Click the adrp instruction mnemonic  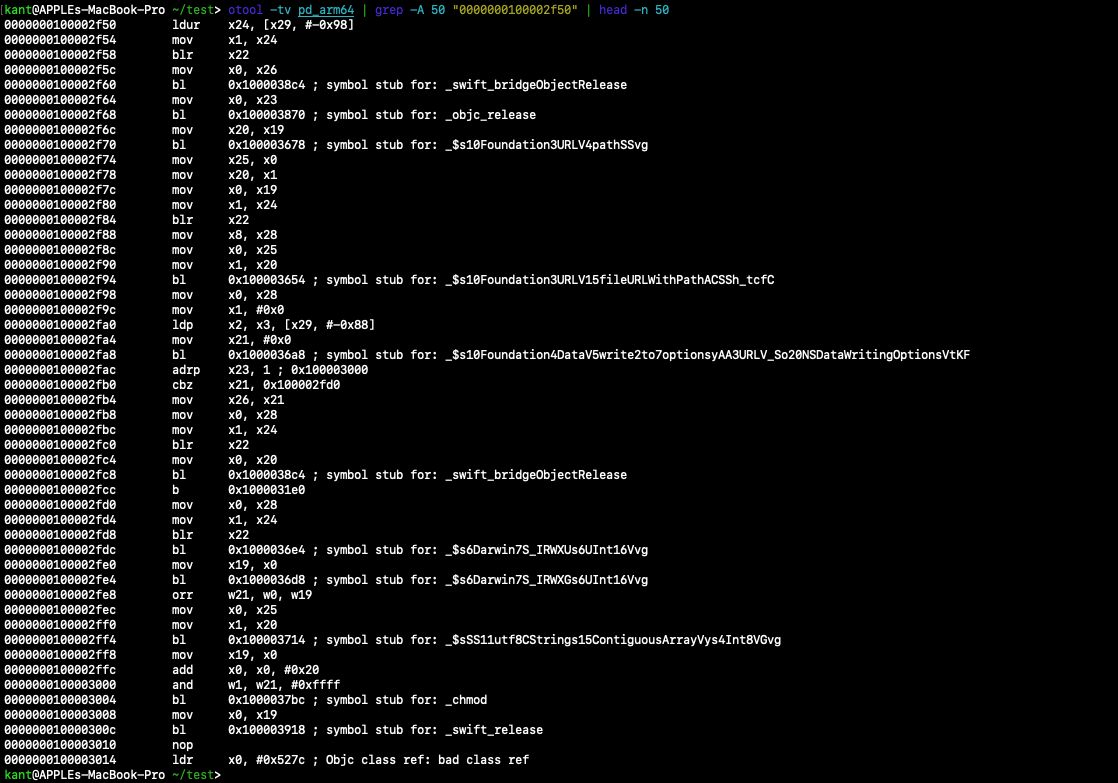186,370
